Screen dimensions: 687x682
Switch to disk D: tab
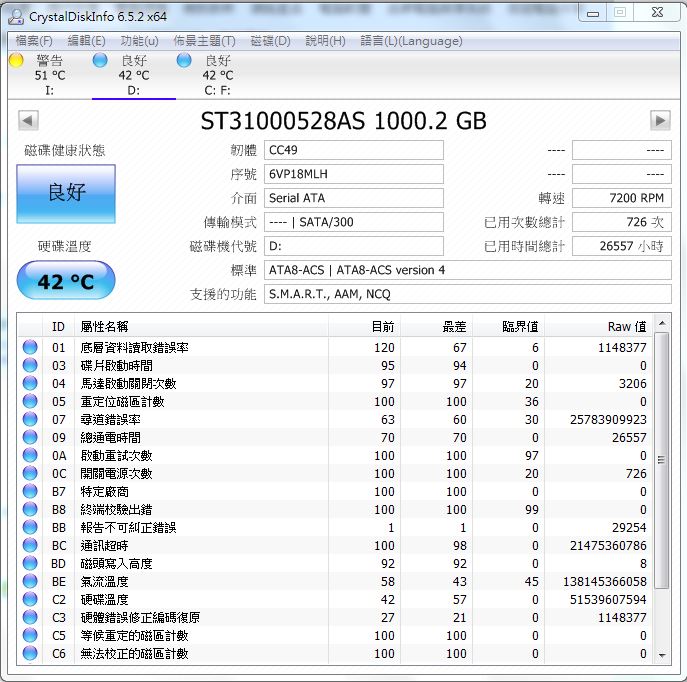tap(134, 75)
